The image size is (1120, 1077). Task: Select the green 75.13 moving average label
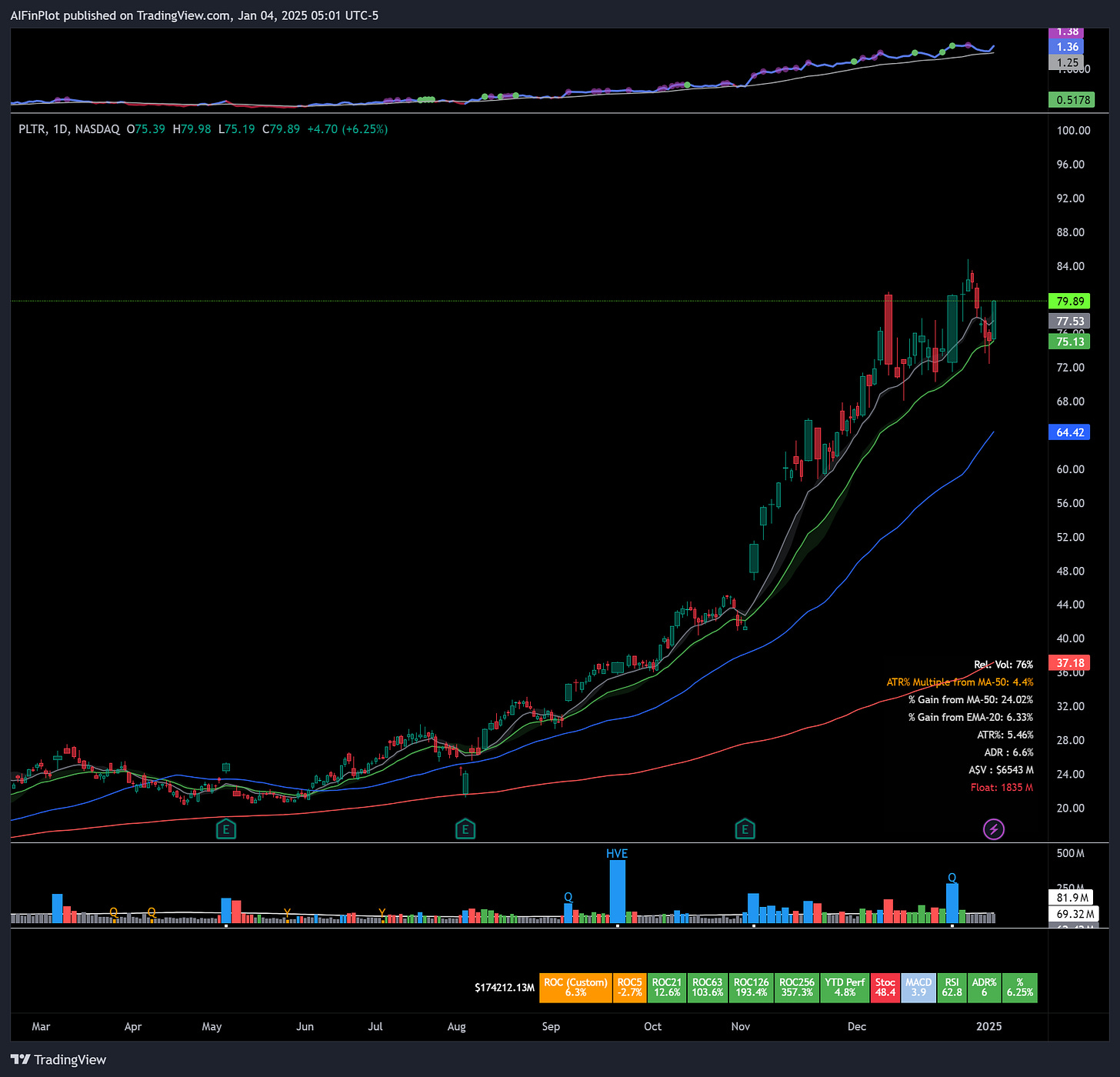tap(1069, 342)
